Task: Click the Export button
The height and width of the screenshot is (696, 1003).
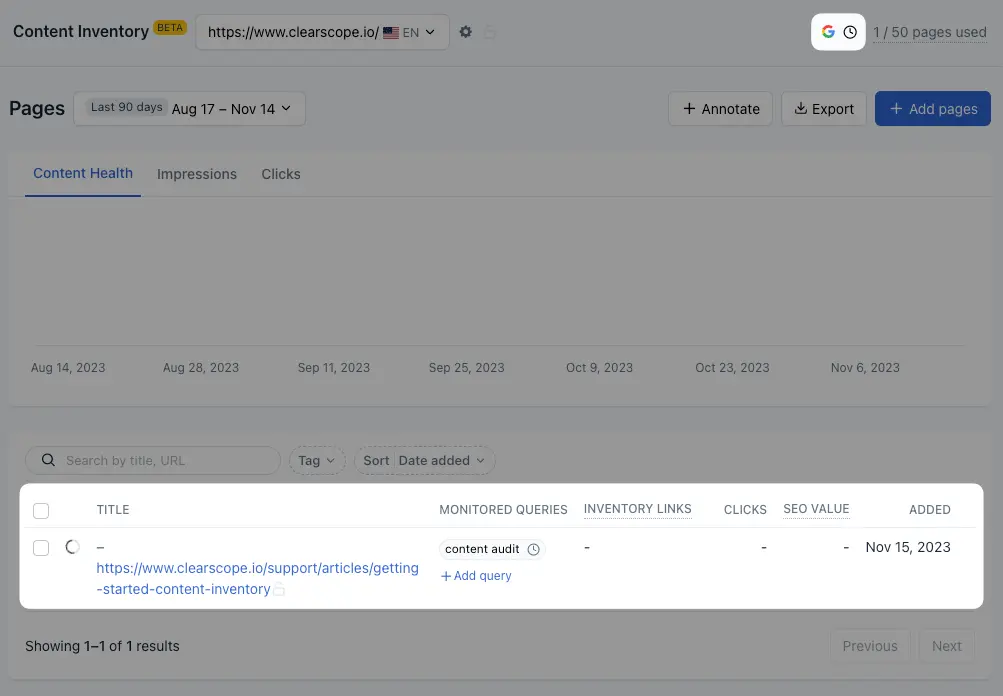Action: point(824,109)
